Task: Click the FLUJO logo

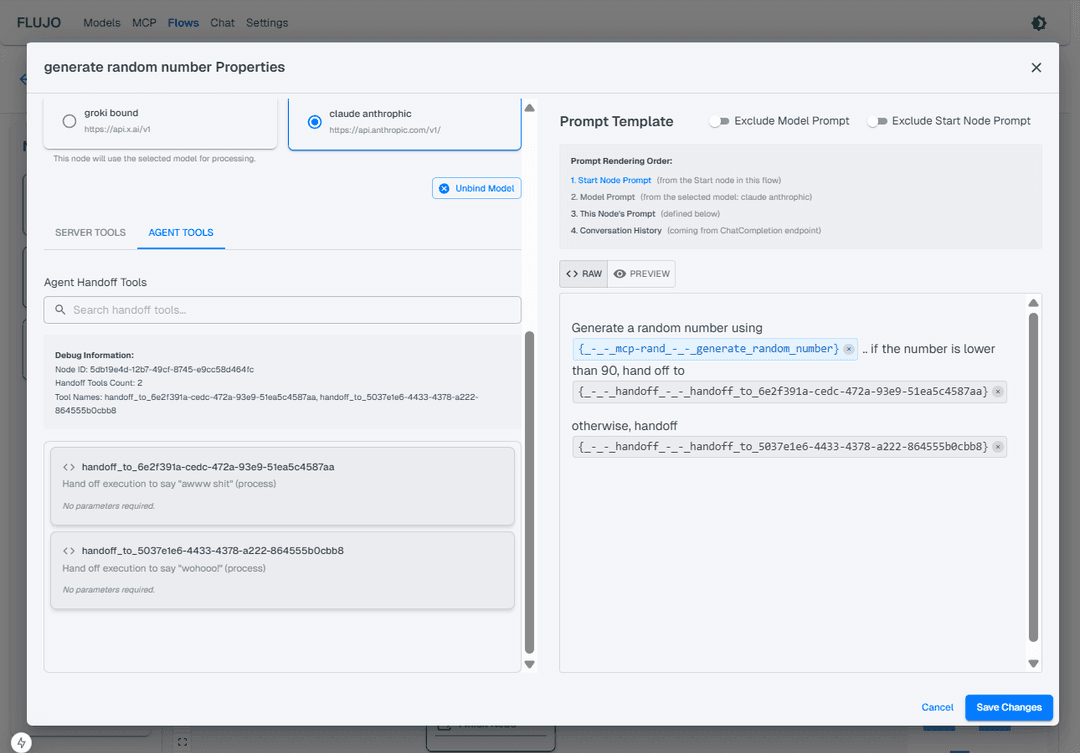Action: click(x=39, y=23)
